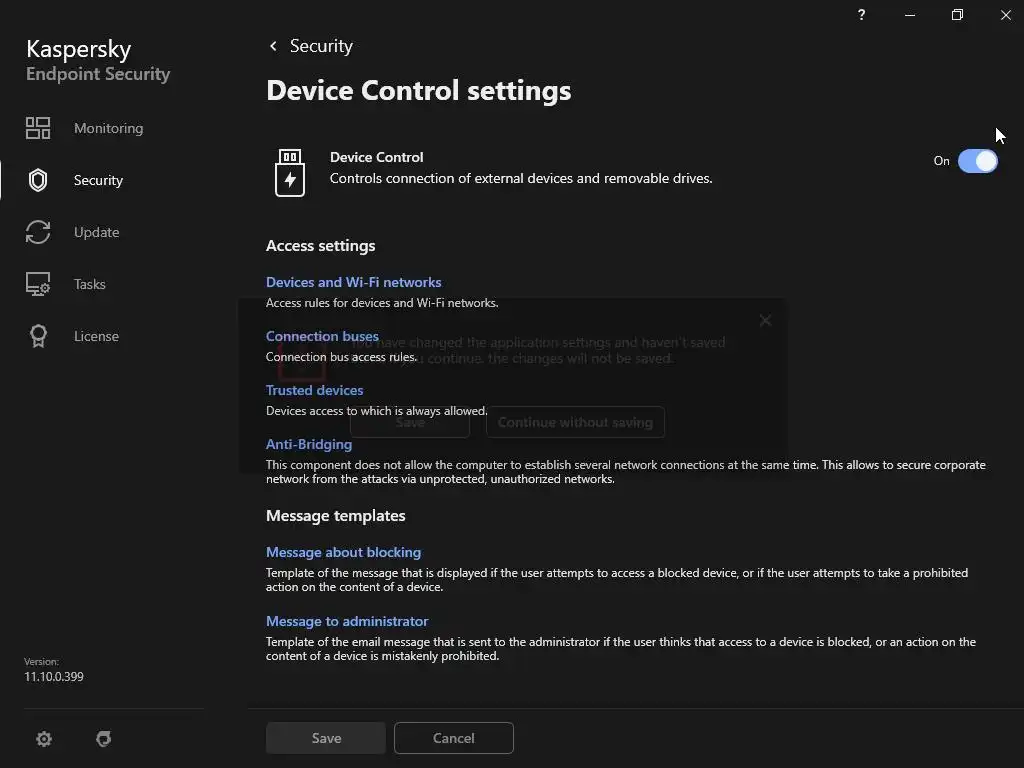Click the Security shield icon
Image resolution: width=1024 pixels, height=768 pixels.
point(38,180)
